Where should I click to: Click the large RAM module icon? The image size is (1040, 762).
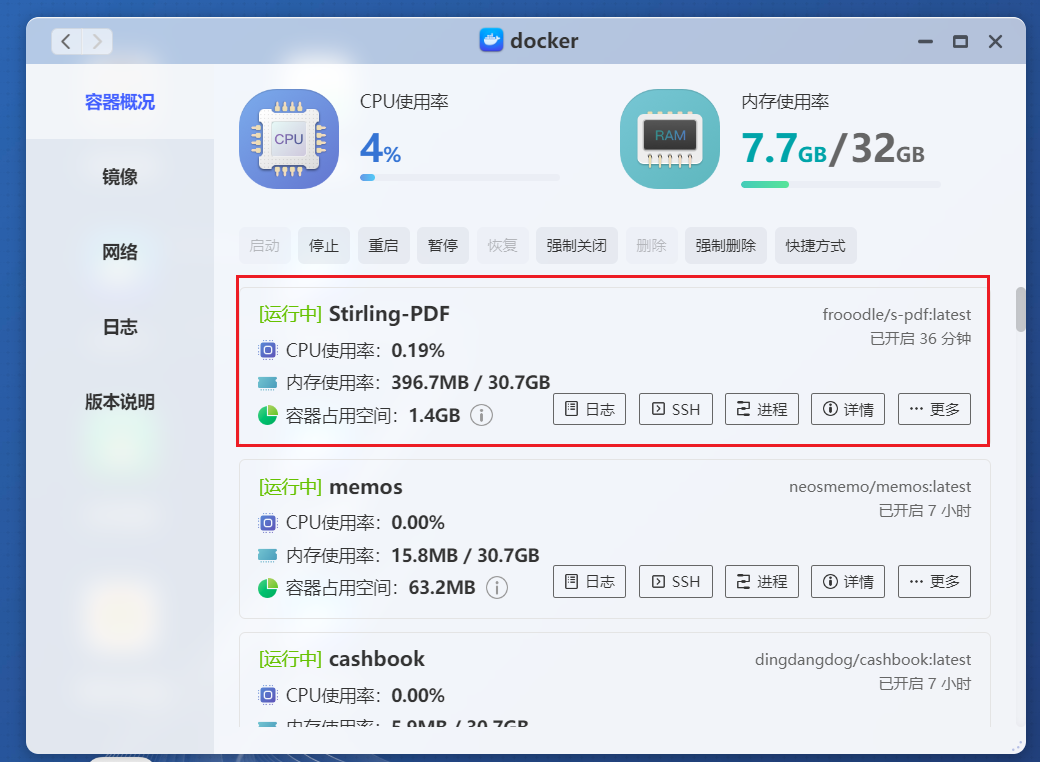pos(670,139)
